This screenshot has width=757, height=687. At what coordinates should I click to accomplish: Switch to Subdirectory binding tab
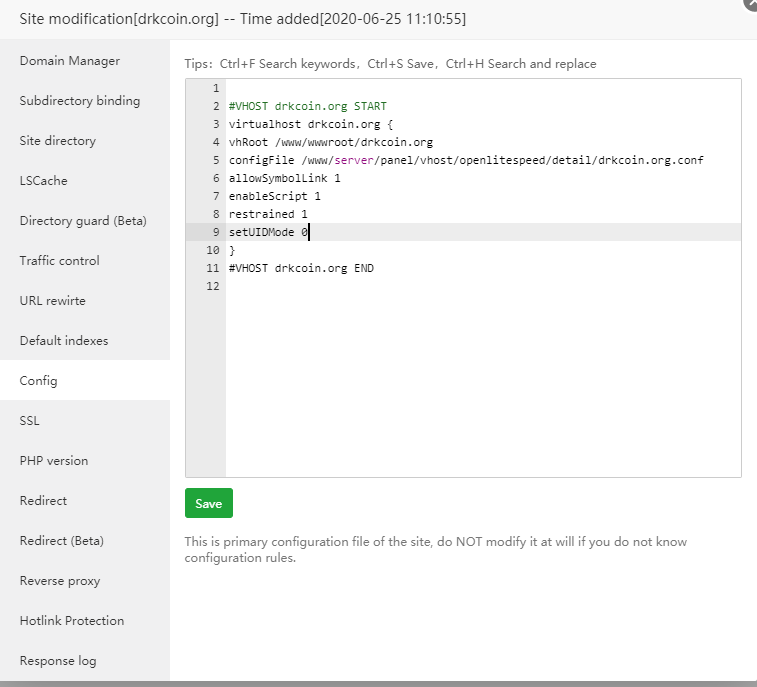tap(80, 101)
